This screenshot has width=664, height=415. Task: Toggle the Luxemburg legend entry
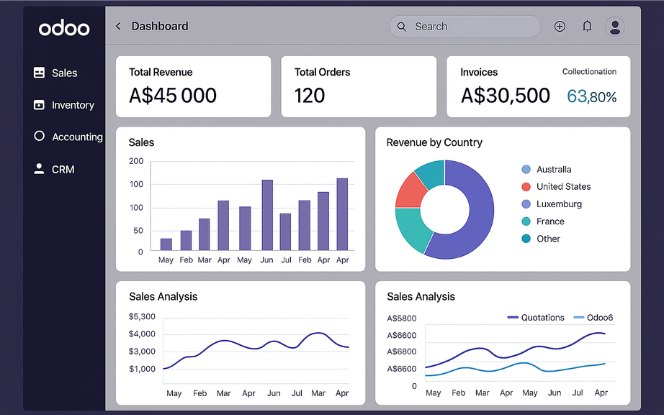[558, 204]
